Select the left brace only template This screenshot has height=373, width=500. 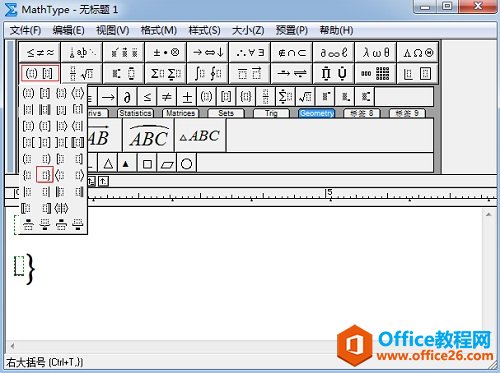pyautogui.click(x=28, y=175)
